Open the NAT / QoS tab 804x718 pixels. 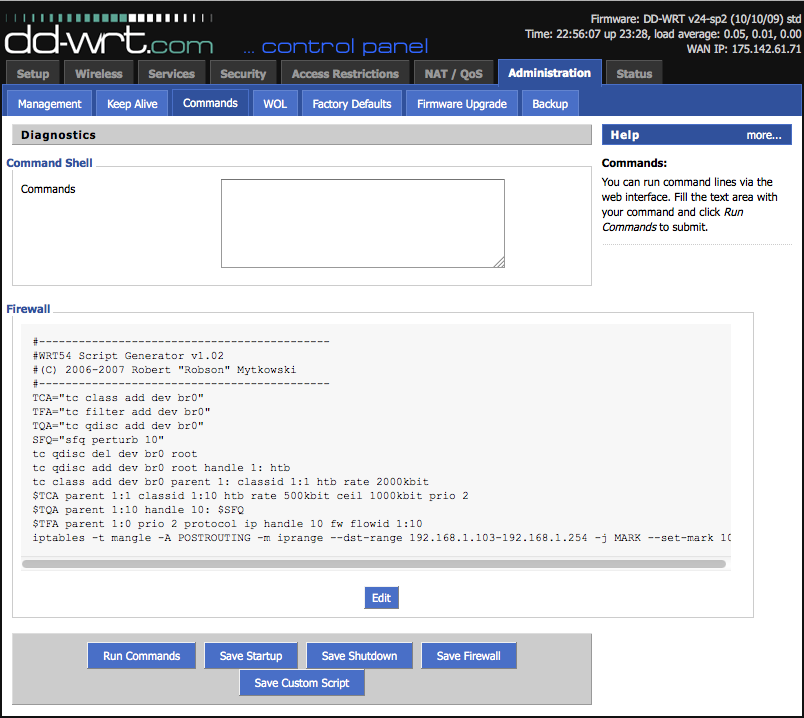(456, 72)
